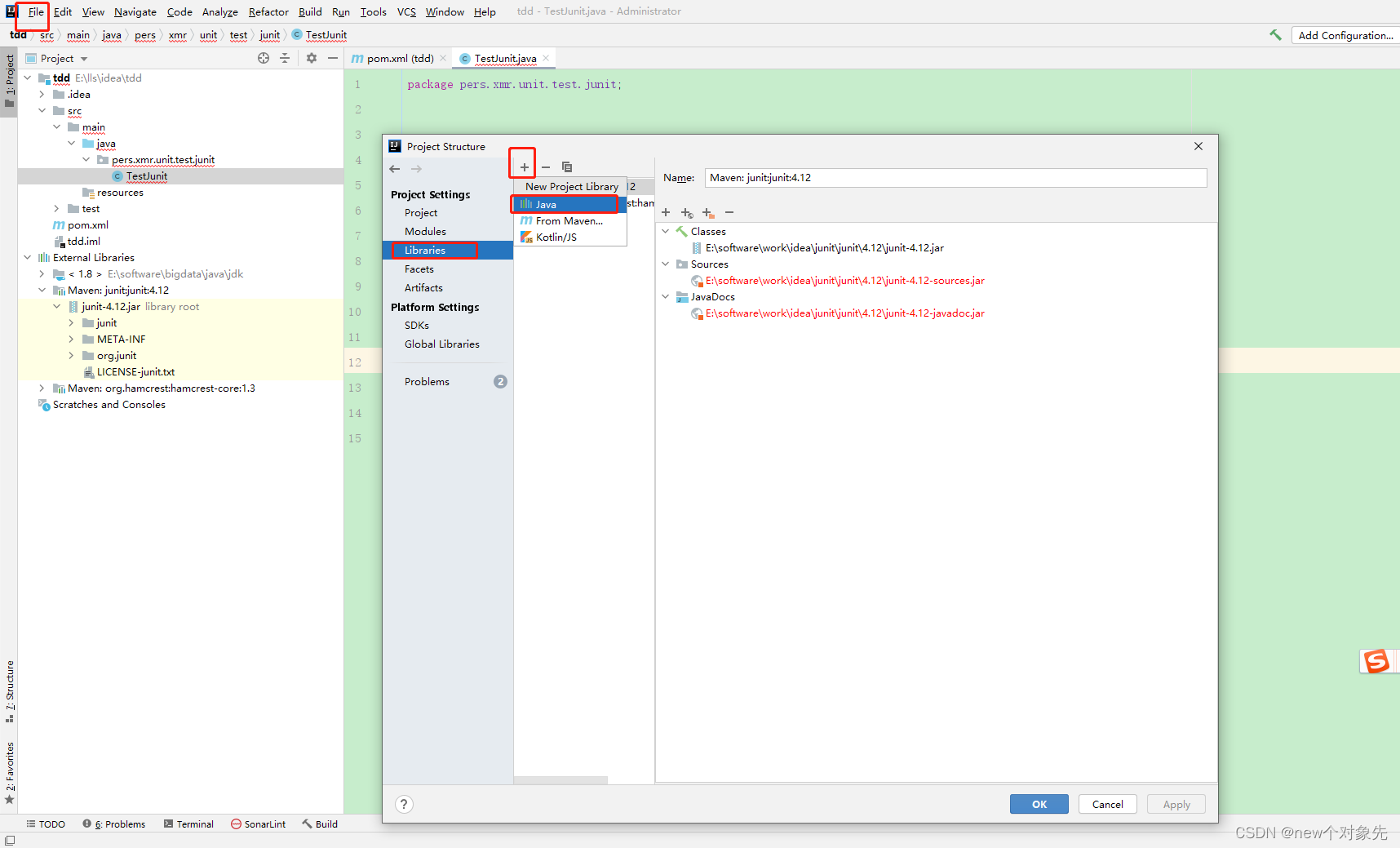Copy the selected library using the copy icon
Image resolution: width=1400 pixels, height=848 pixels.
tap(567, 167)
